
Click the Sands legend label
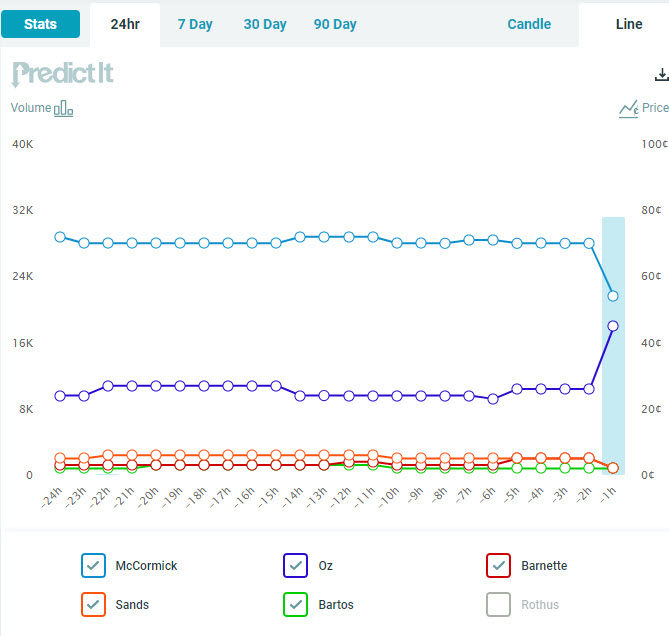(132, 604)
